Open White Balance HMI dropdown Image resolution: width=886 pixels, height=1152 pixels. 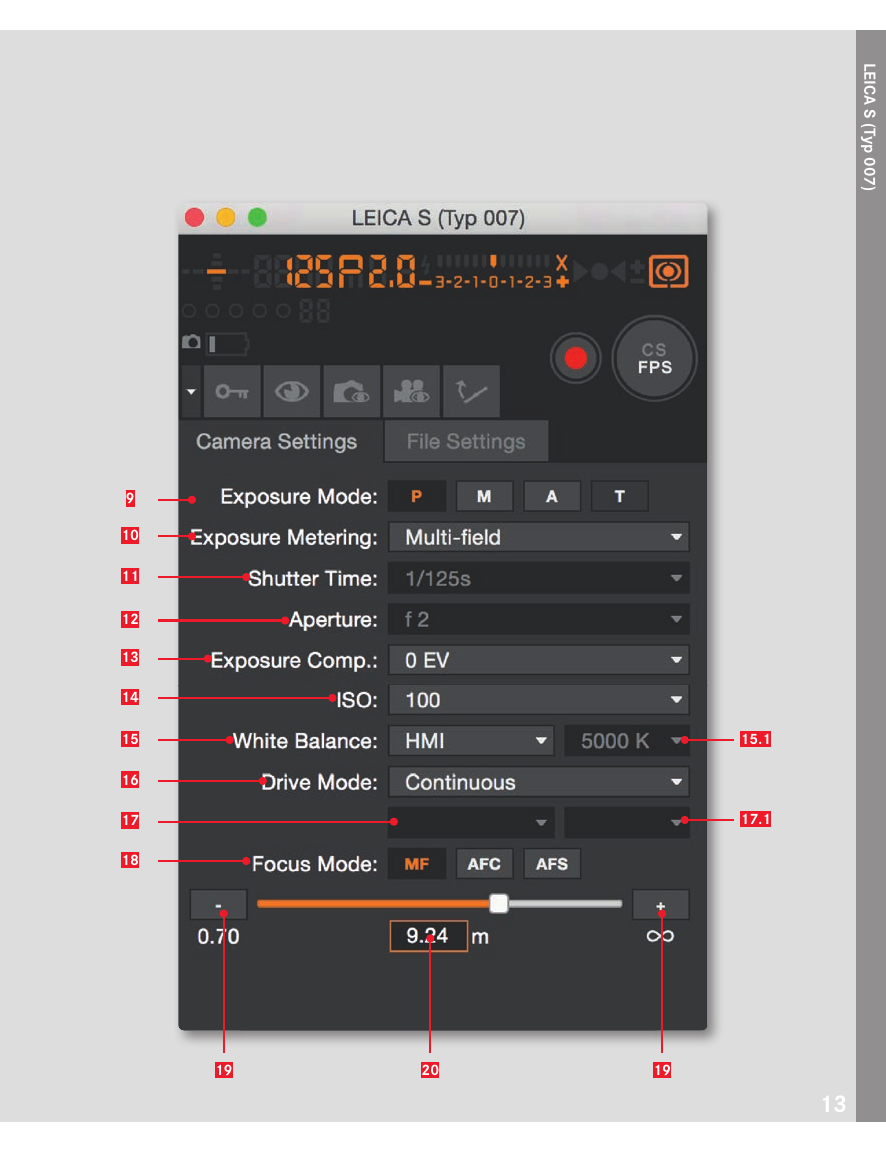pyautogui.click(x=471, y=741)
